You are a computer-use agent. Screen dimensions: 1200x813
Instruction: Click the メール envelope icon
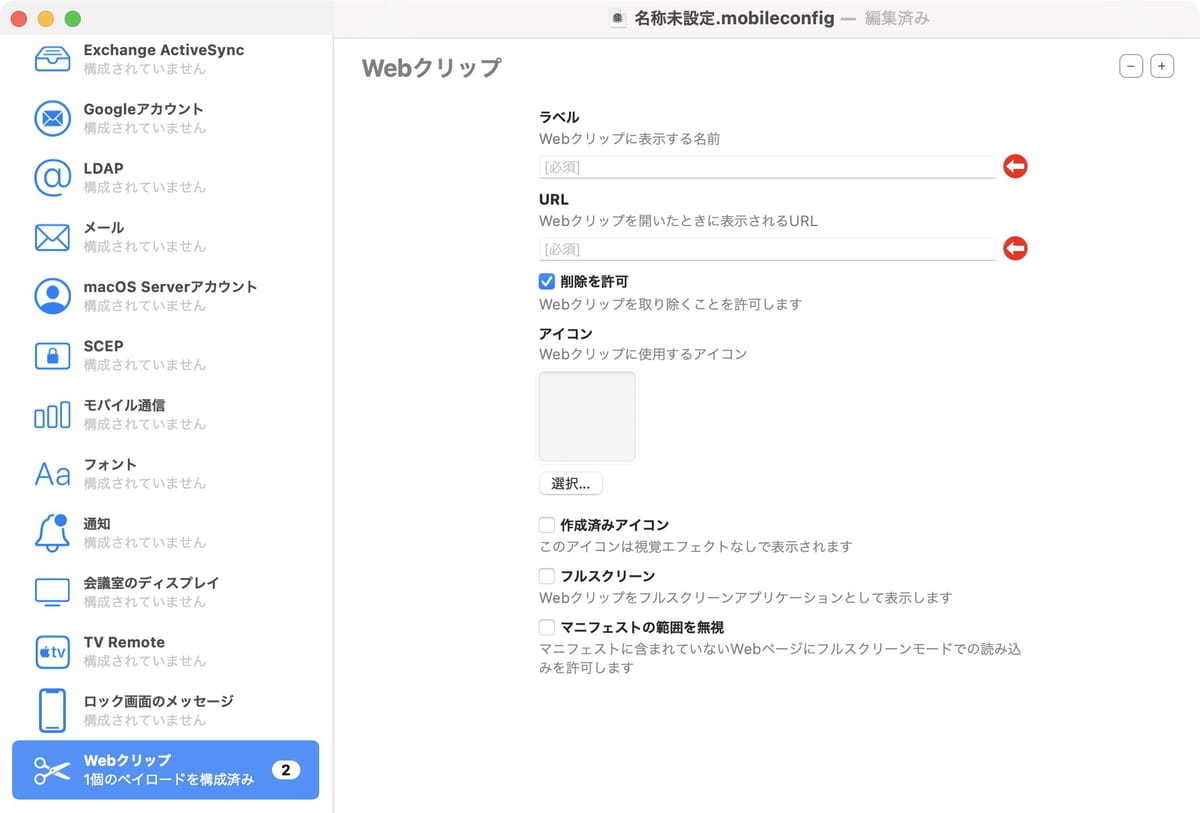tap(52, 237)
